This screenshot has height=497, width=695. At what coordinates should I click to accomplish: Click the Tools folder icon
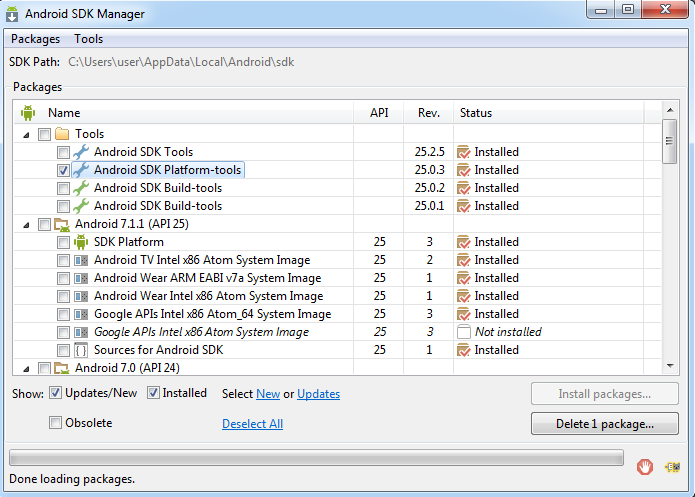pos(62,134)
